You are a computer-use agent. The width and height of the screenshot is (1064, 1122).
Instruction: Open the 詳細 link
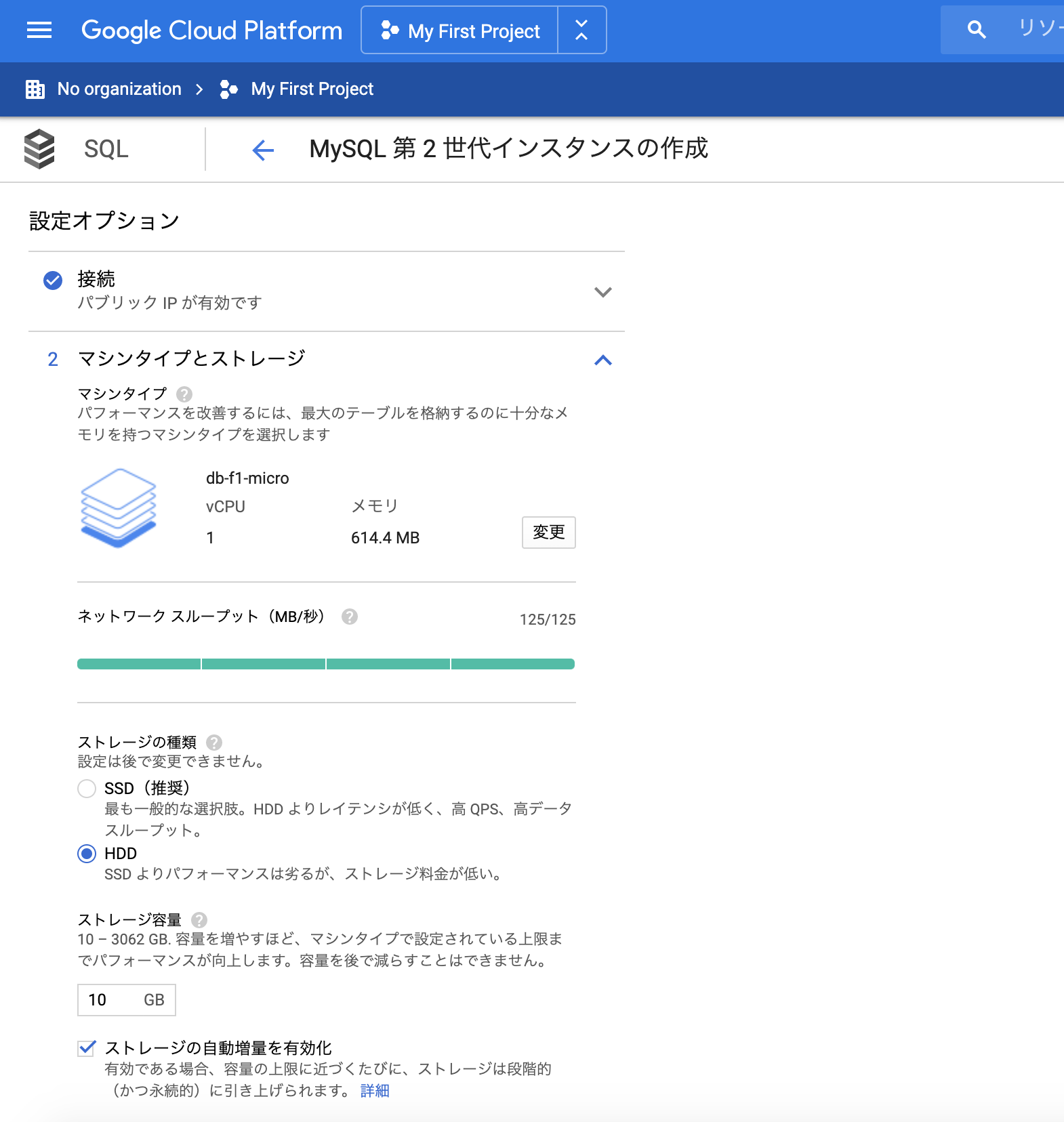pos(375,1091)
